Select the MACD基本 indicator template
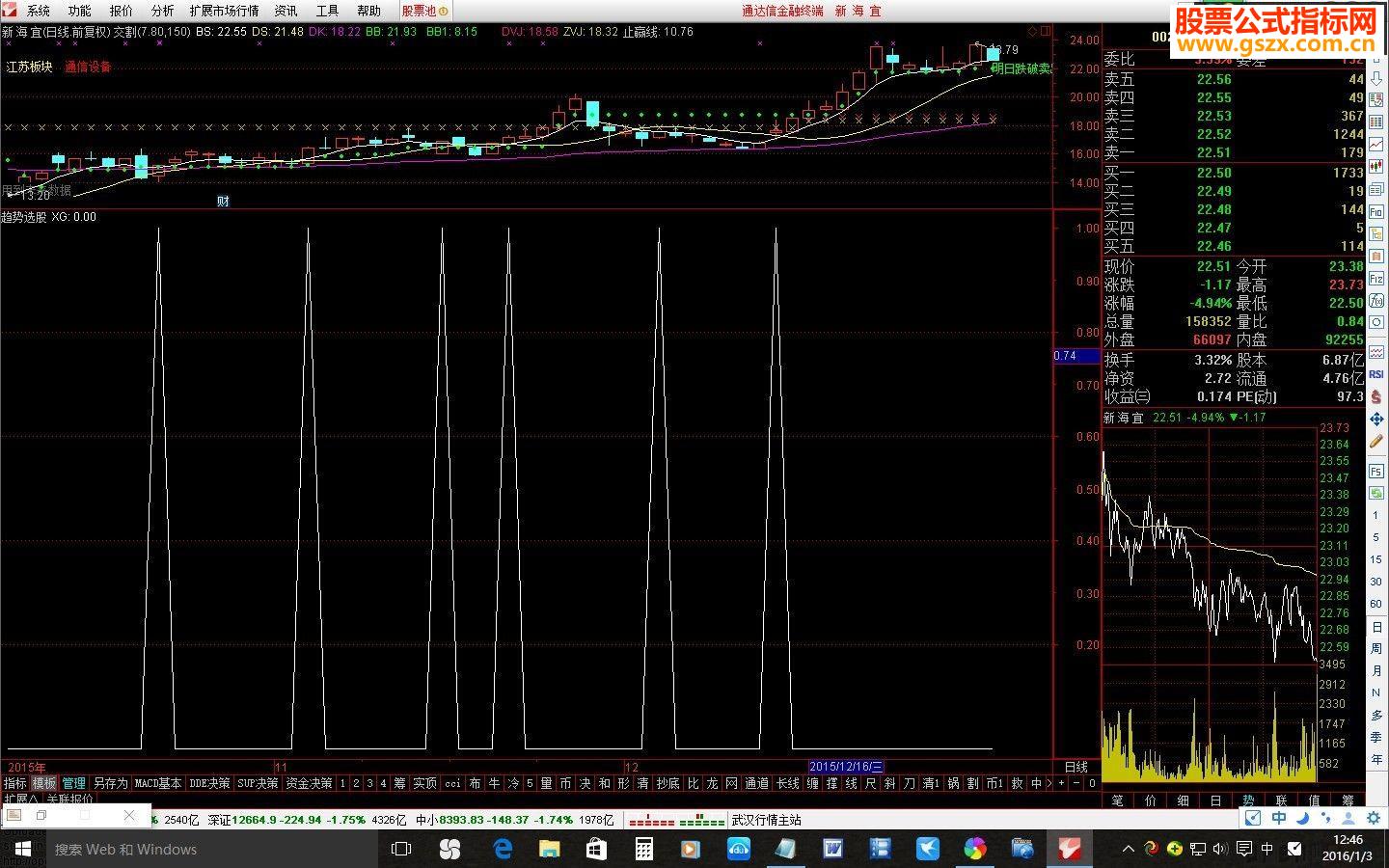The image size is (1389, 868). tap(158, 783)
